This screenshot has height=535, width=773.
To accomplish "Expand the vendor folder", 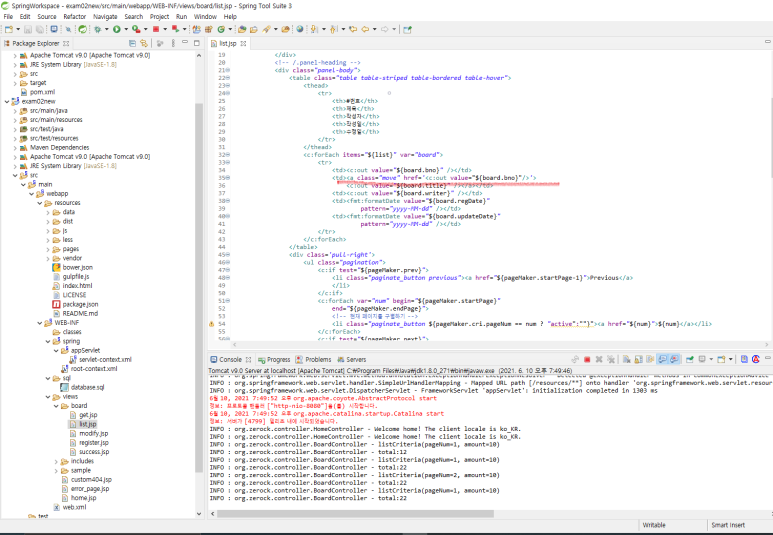I will point(48,258).
